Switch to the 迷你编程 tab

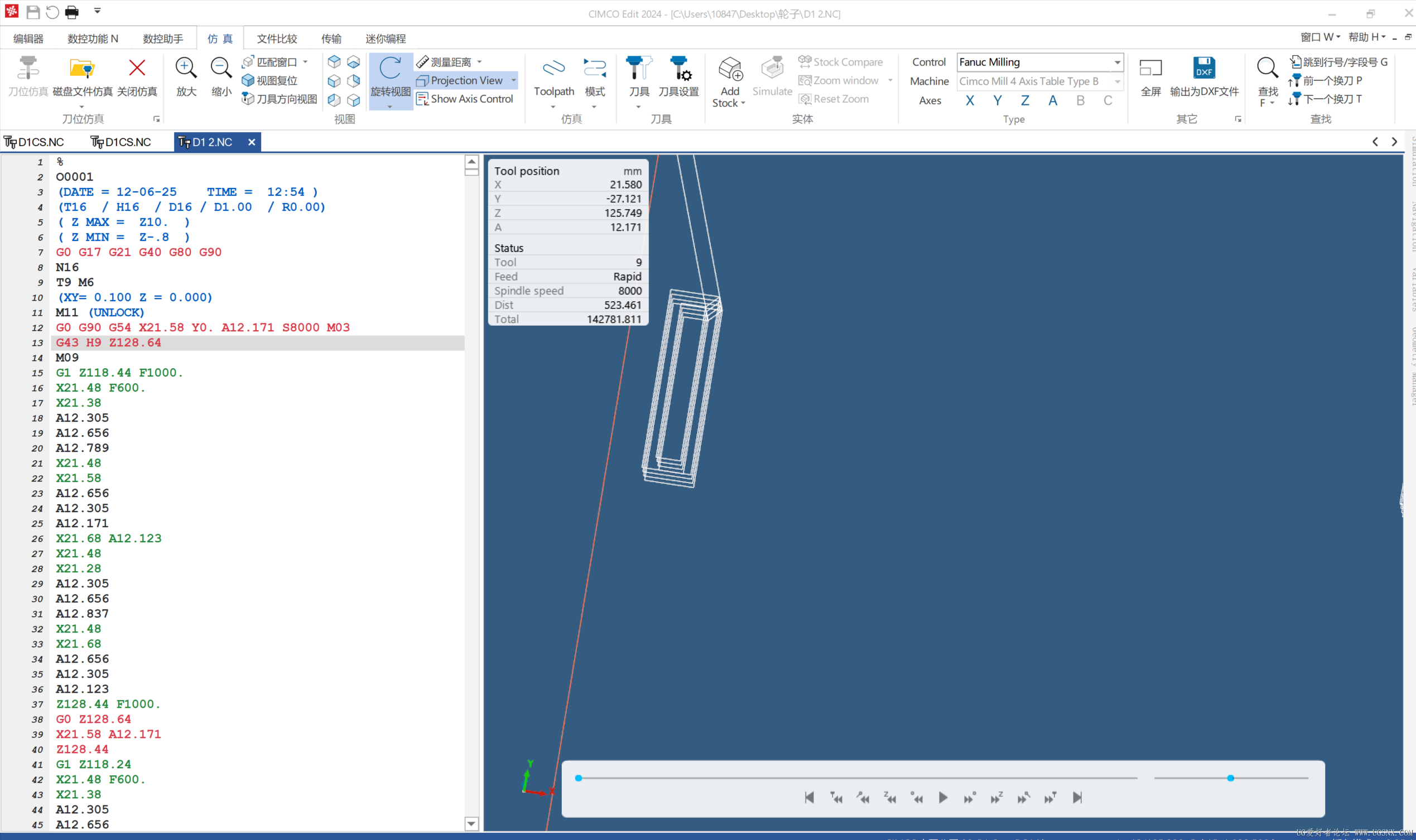pos(386,38)
